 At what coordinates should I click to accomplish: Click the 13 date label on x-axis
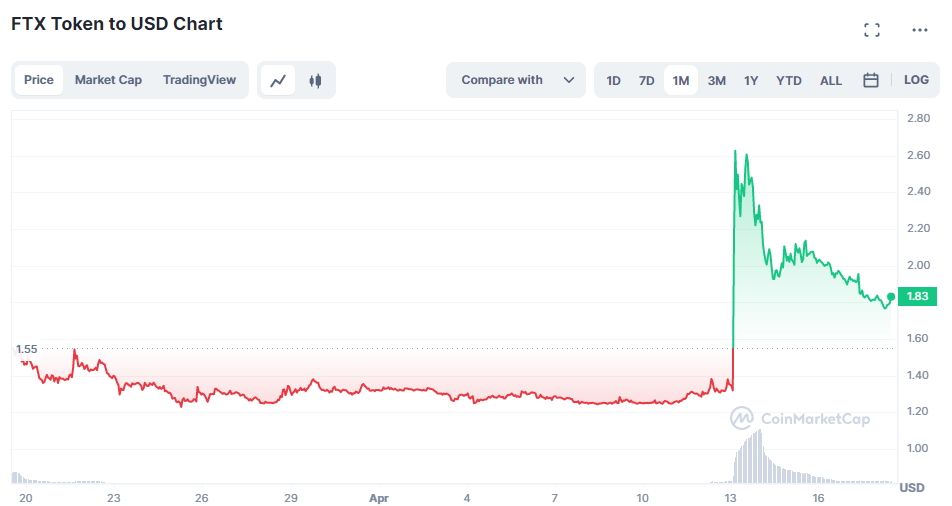click(x=730, y=498)
